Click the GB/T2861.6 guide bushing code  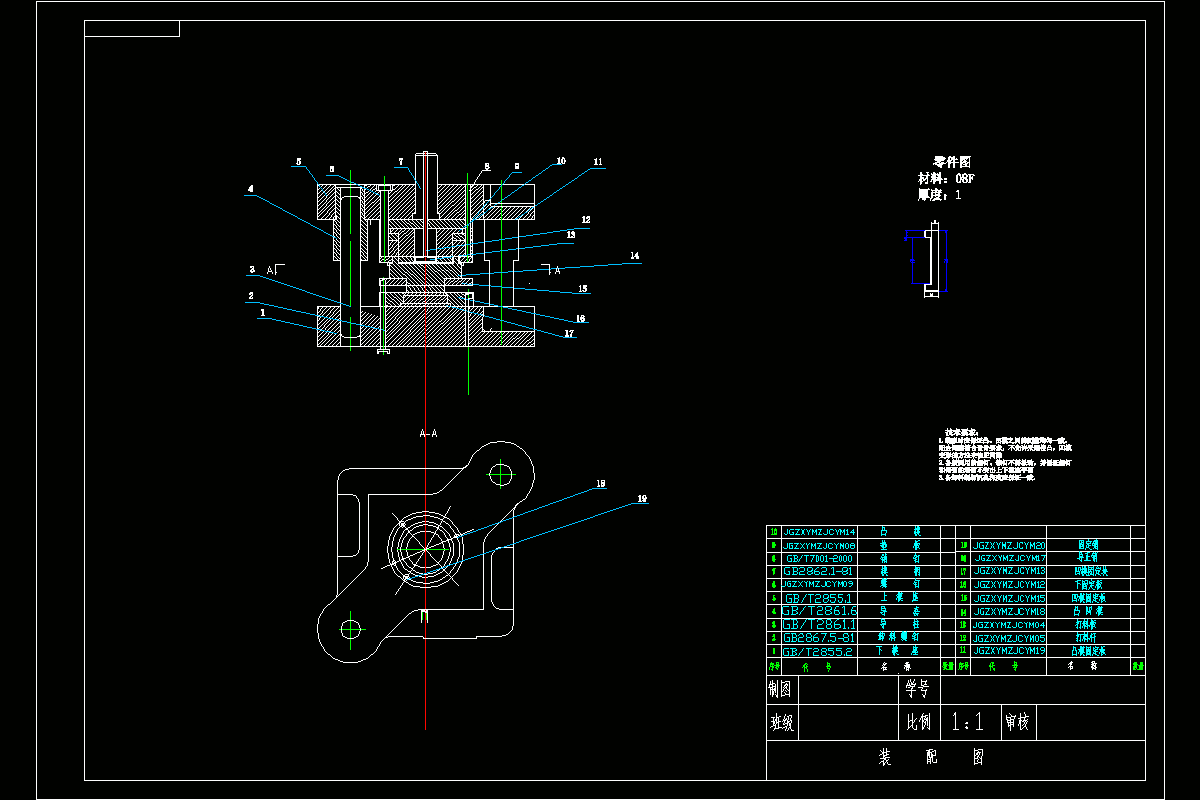819,610
